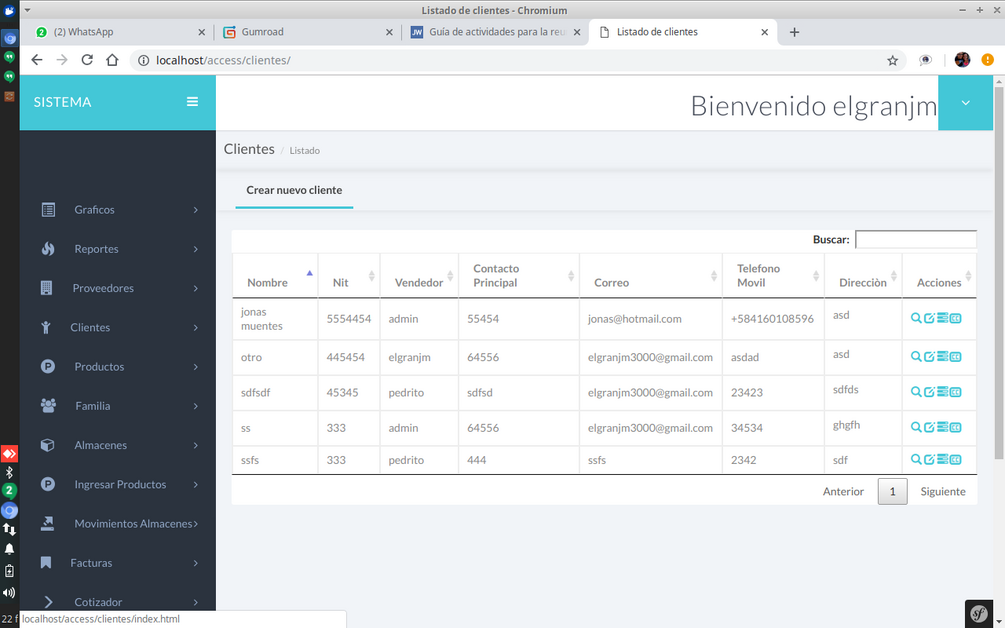Click the CC icon in the ssfs row
Image resolution: width=1005 pixels, height=628 pixels.
point(956,459)
